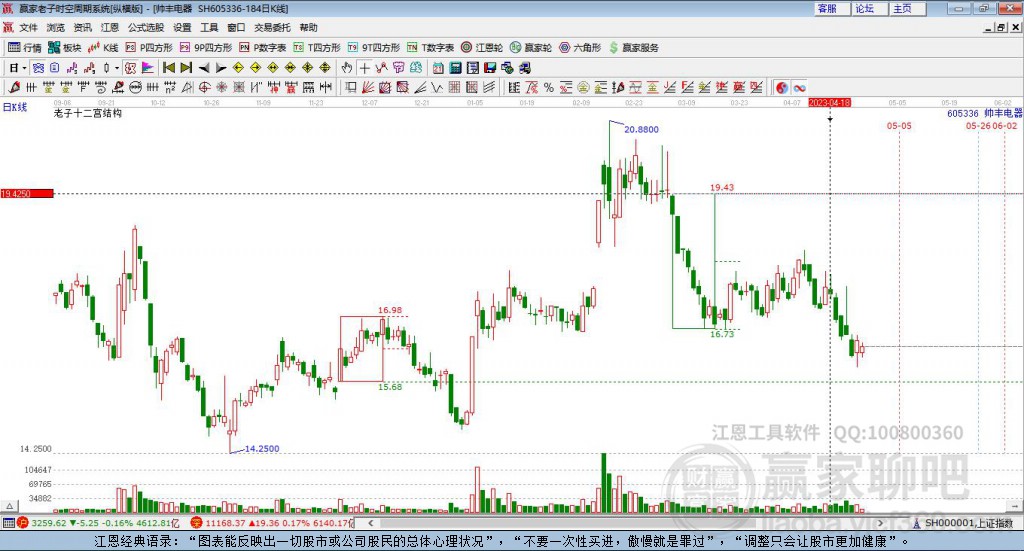Jump to last bar icon
Screen dimensions: 1024x551
click(186, 68)
